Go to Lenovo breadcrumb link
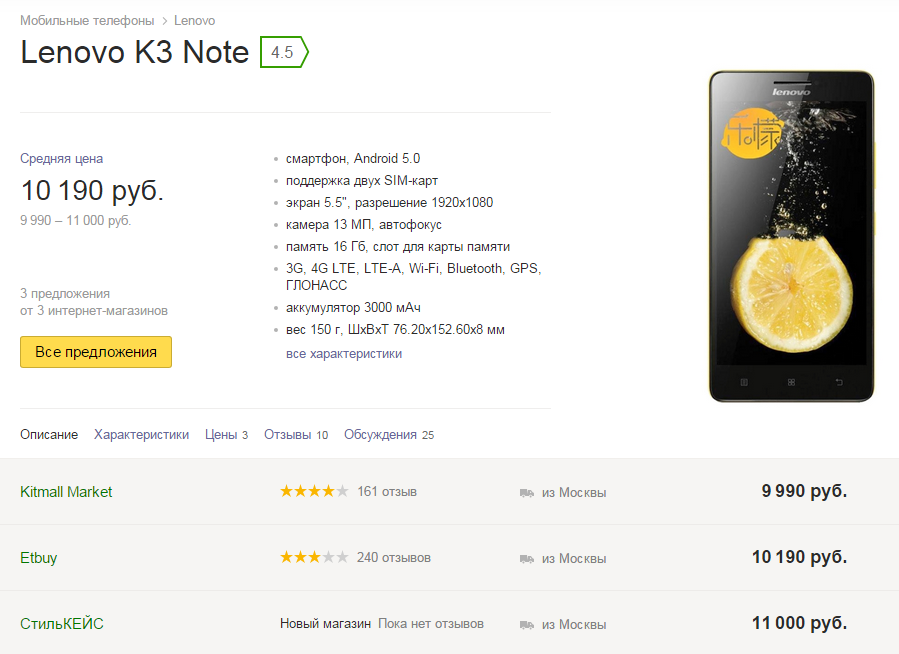Viewport: 899px width, 654px height. (194, 21)
